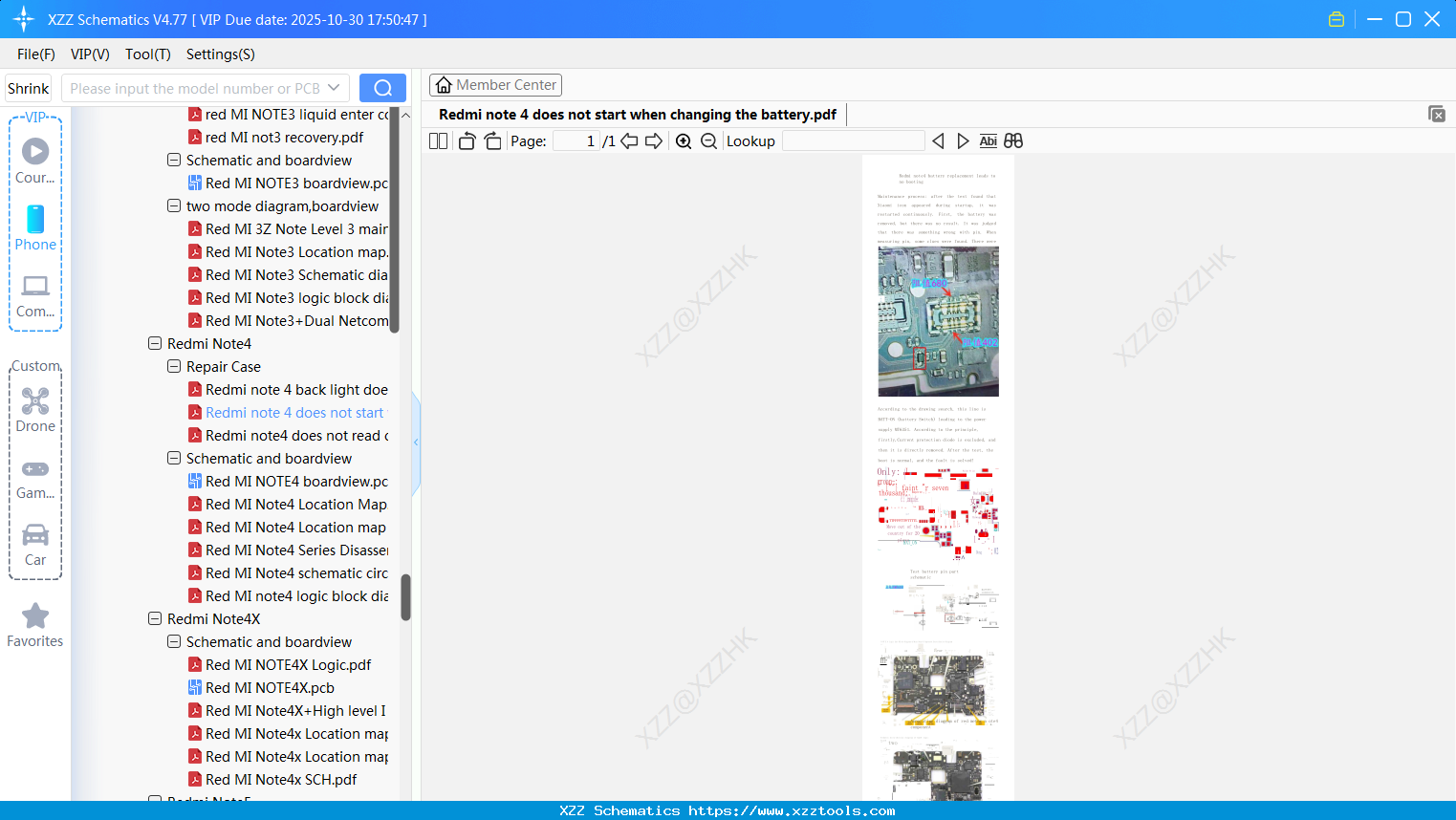Collapse the left panel with the side handle
The image size is (1456, 820).
tap(416, 442)
